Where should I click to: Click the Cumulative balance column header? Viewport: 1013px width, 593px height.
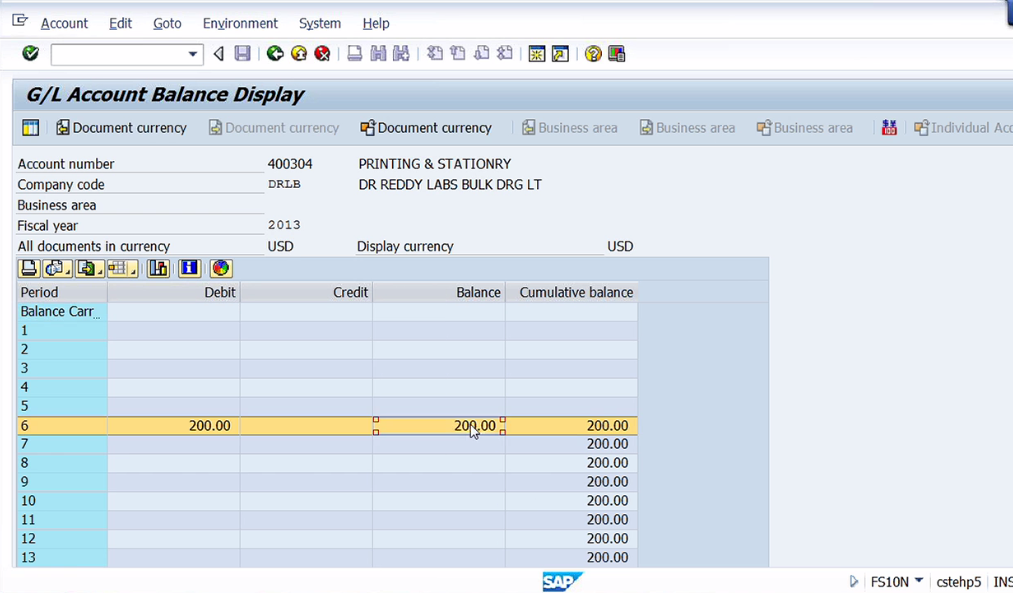click(x=572, y=293)
